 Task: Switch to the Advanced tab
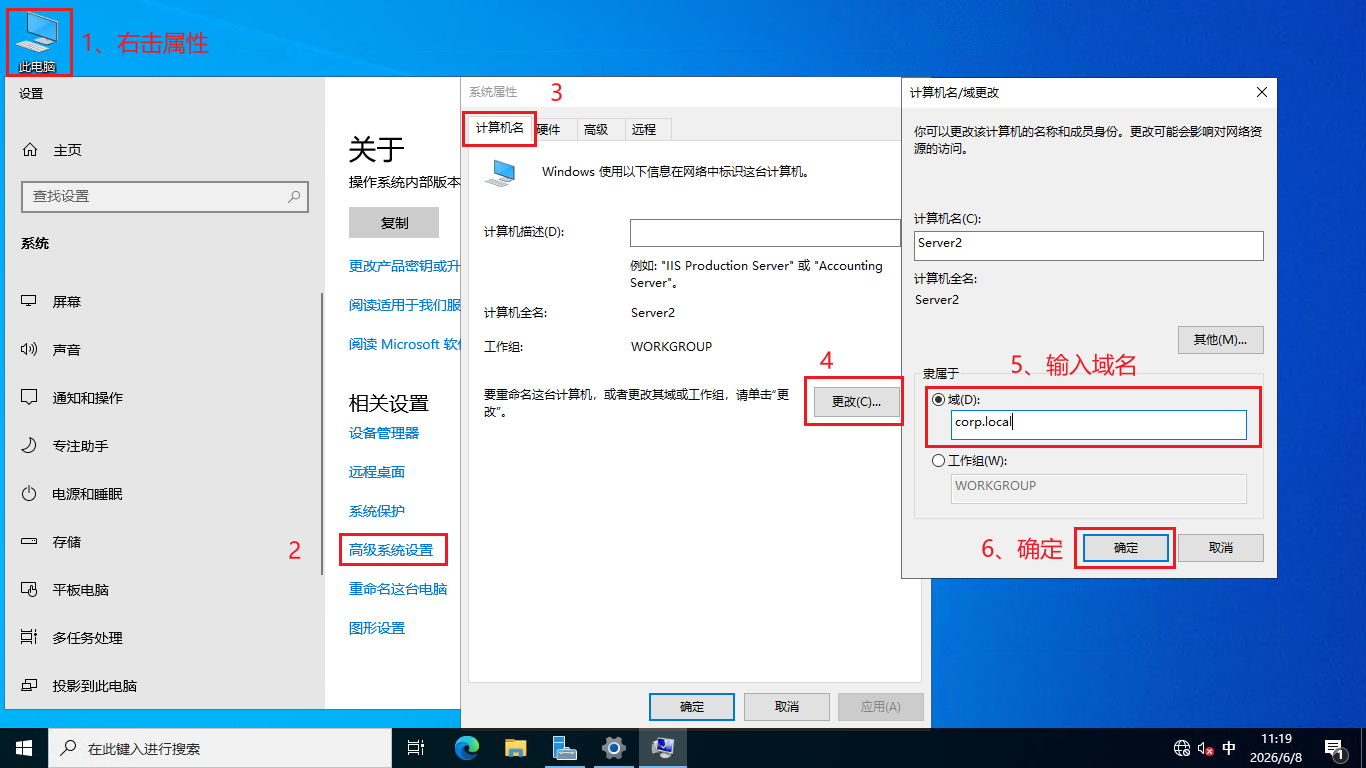[596, 129]
